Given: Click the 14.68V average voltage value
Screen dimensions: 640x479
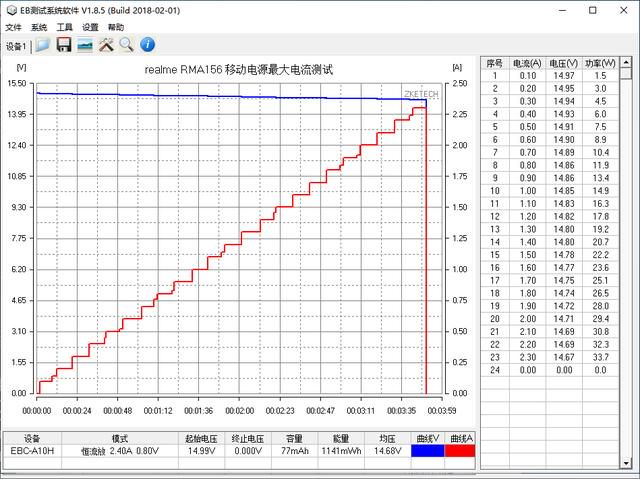Looking at the screenshot, I should (x=387, y=451).
